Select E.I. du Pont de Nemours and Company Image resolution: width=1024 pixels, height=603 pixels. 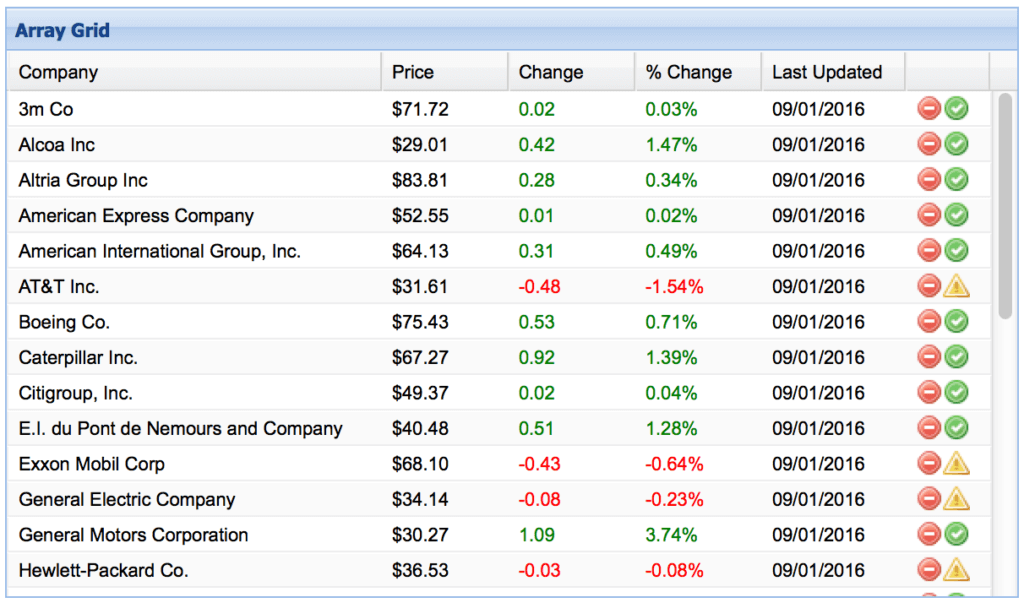click(x=194, y=429)
